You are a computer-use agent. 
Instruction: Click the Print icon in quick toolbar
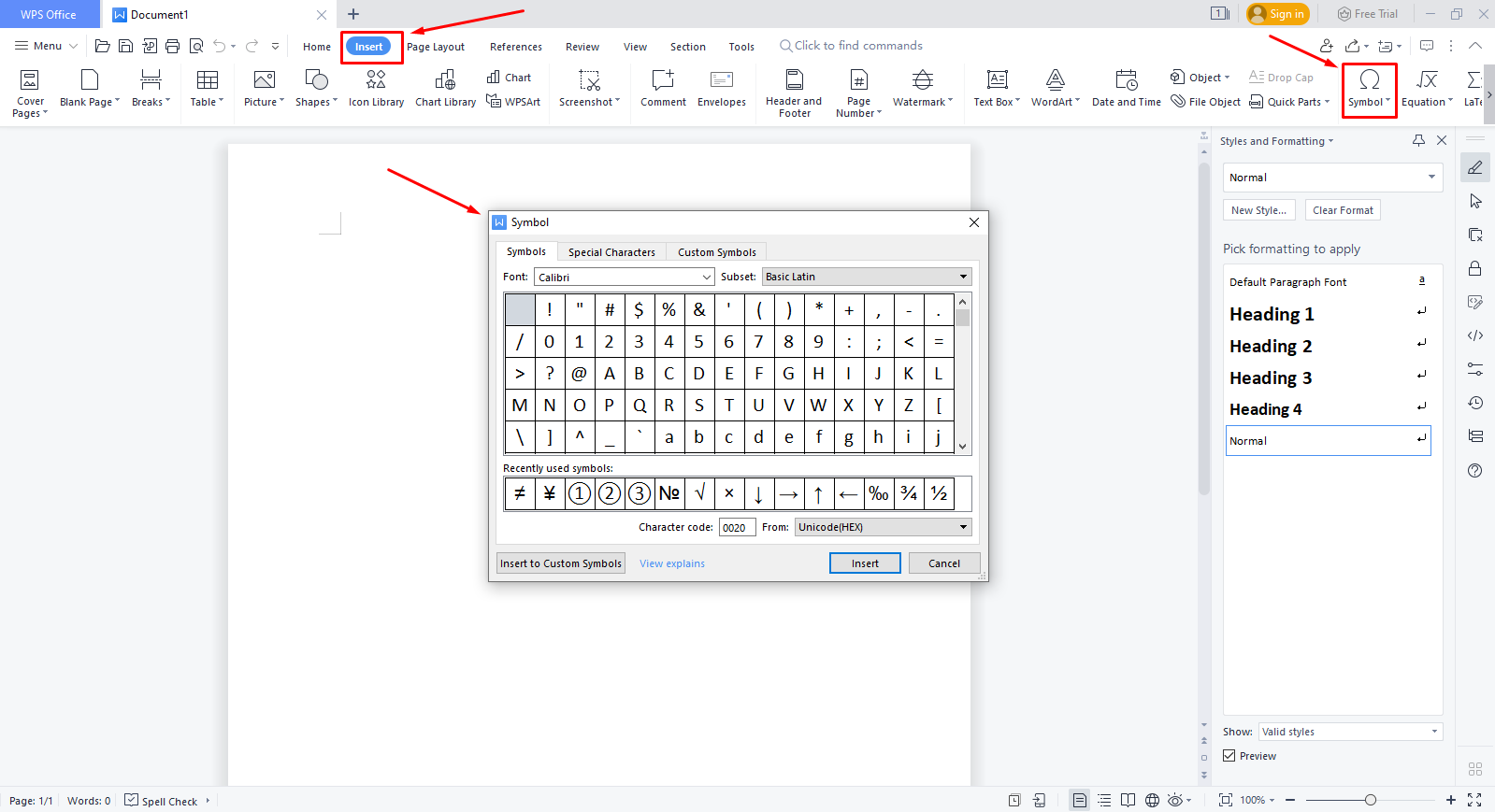coord(172,46)
